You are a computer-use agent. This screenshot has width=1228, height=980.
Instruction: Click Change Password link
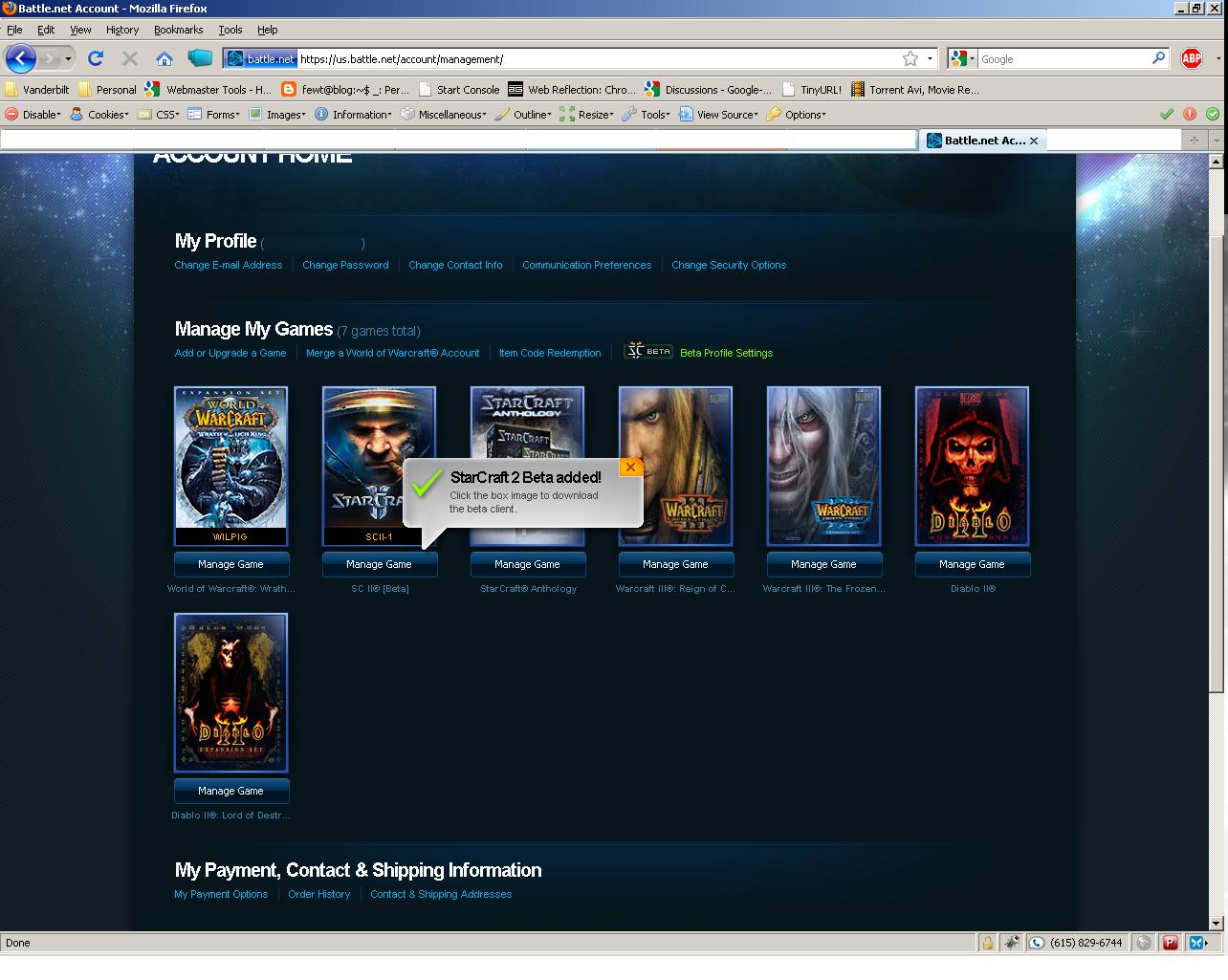(x=345, y=265)
